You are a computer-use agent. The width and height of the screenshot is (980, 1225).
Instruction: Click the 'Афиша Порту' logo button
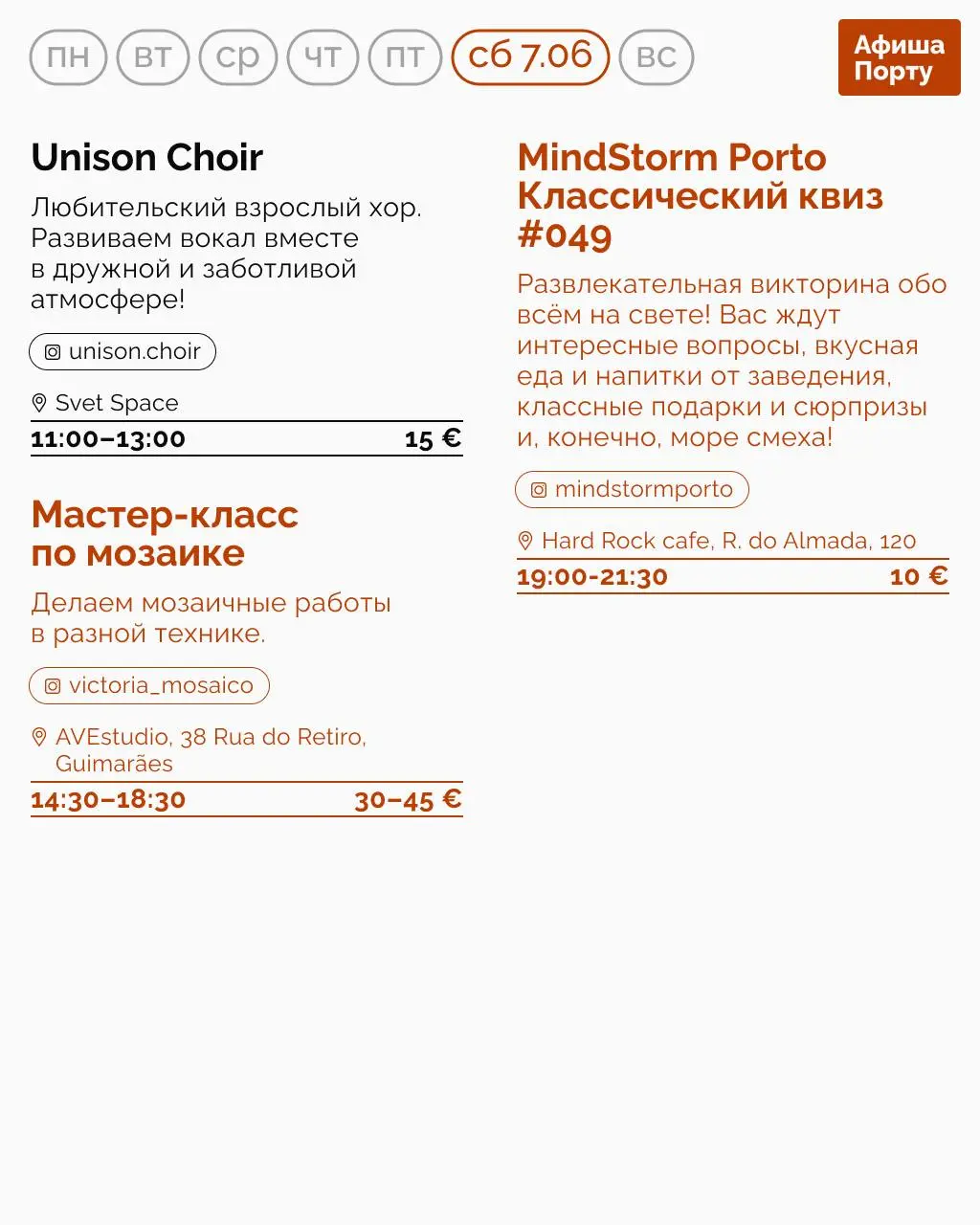(x=899, y=57)
